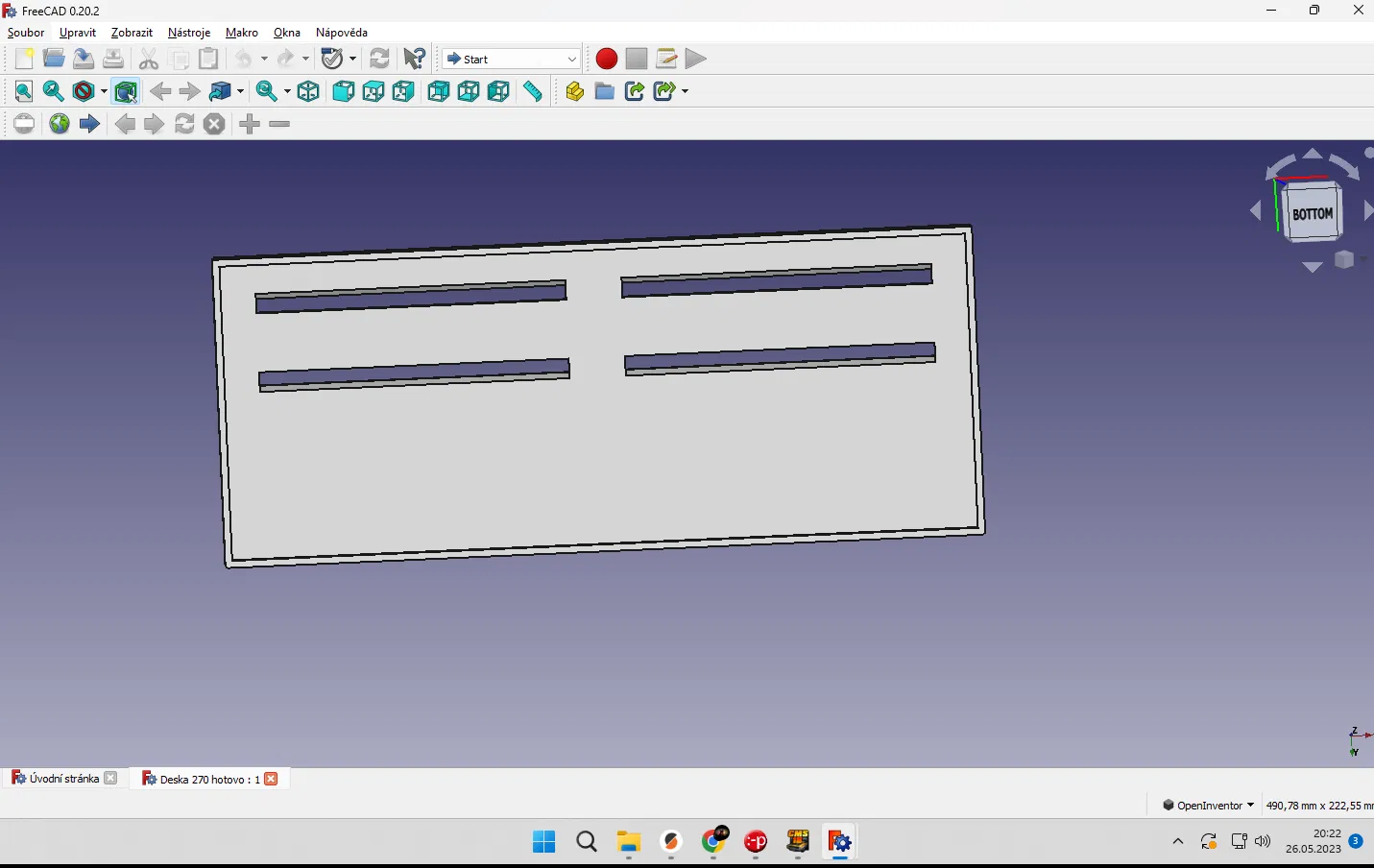
Task: Expand the draw style dropdown arrow
Action: click(x=104, y=91)
